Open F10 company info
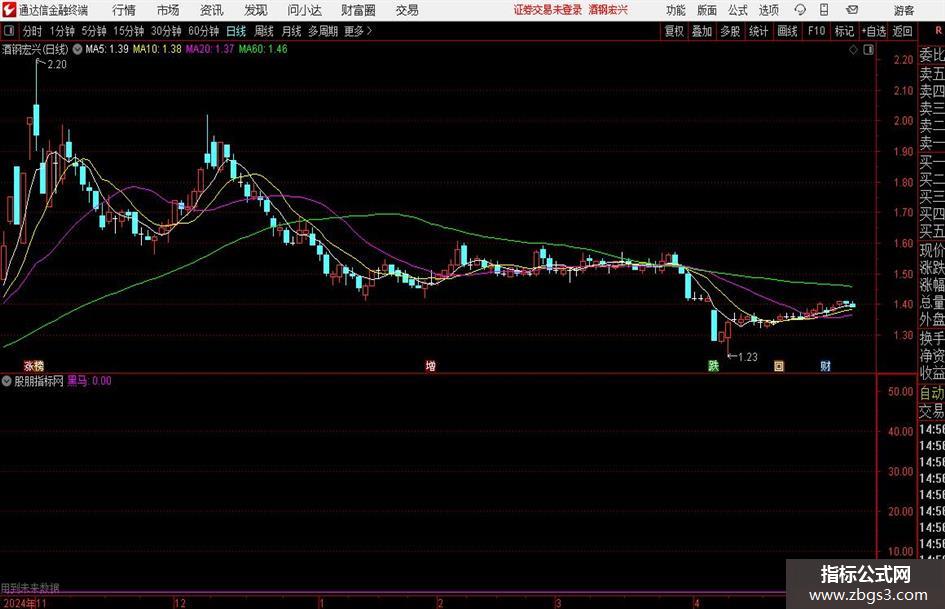The height and width of the screenshot is (609, 945). pyautogui.click(x=817, y=31)
